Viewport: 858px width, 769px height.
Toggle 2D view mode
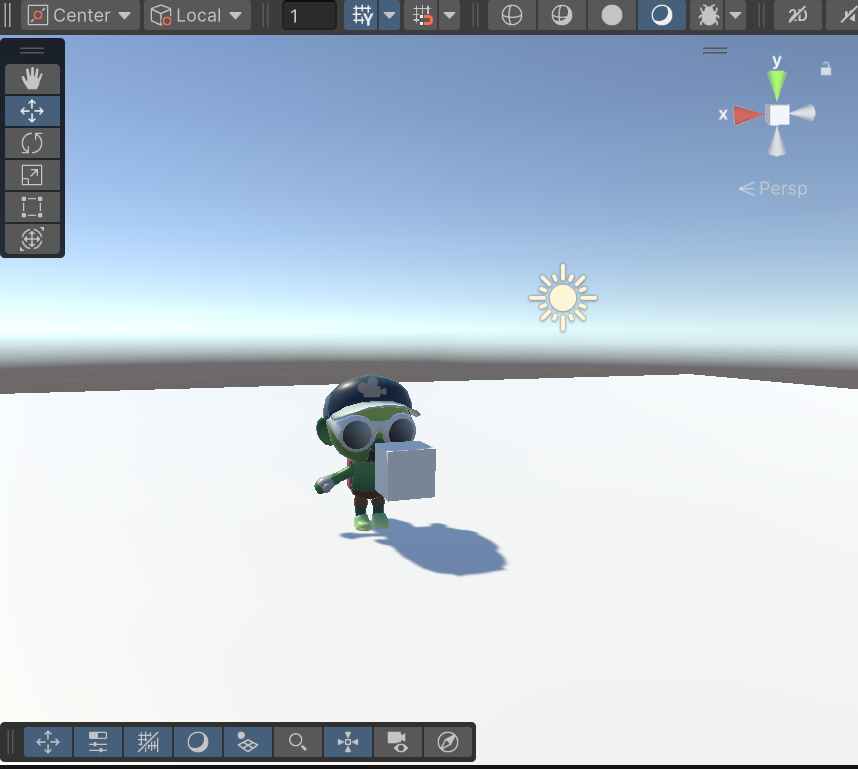pos(797,15)
